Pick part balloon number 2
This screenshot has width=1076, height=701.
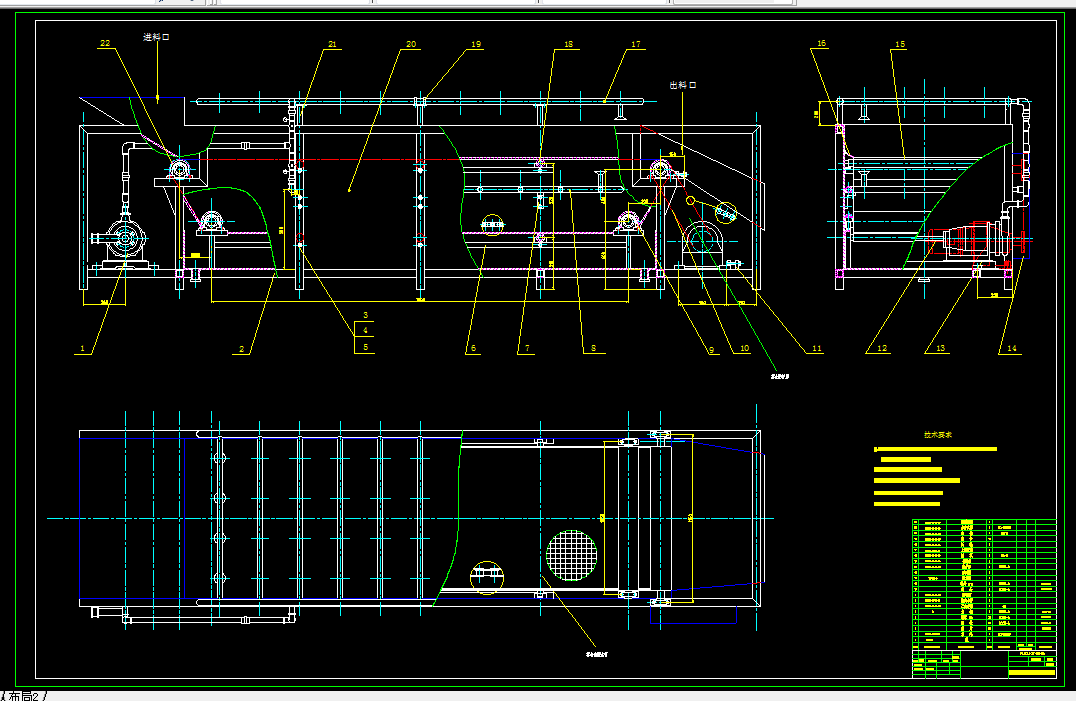(242, 349)
